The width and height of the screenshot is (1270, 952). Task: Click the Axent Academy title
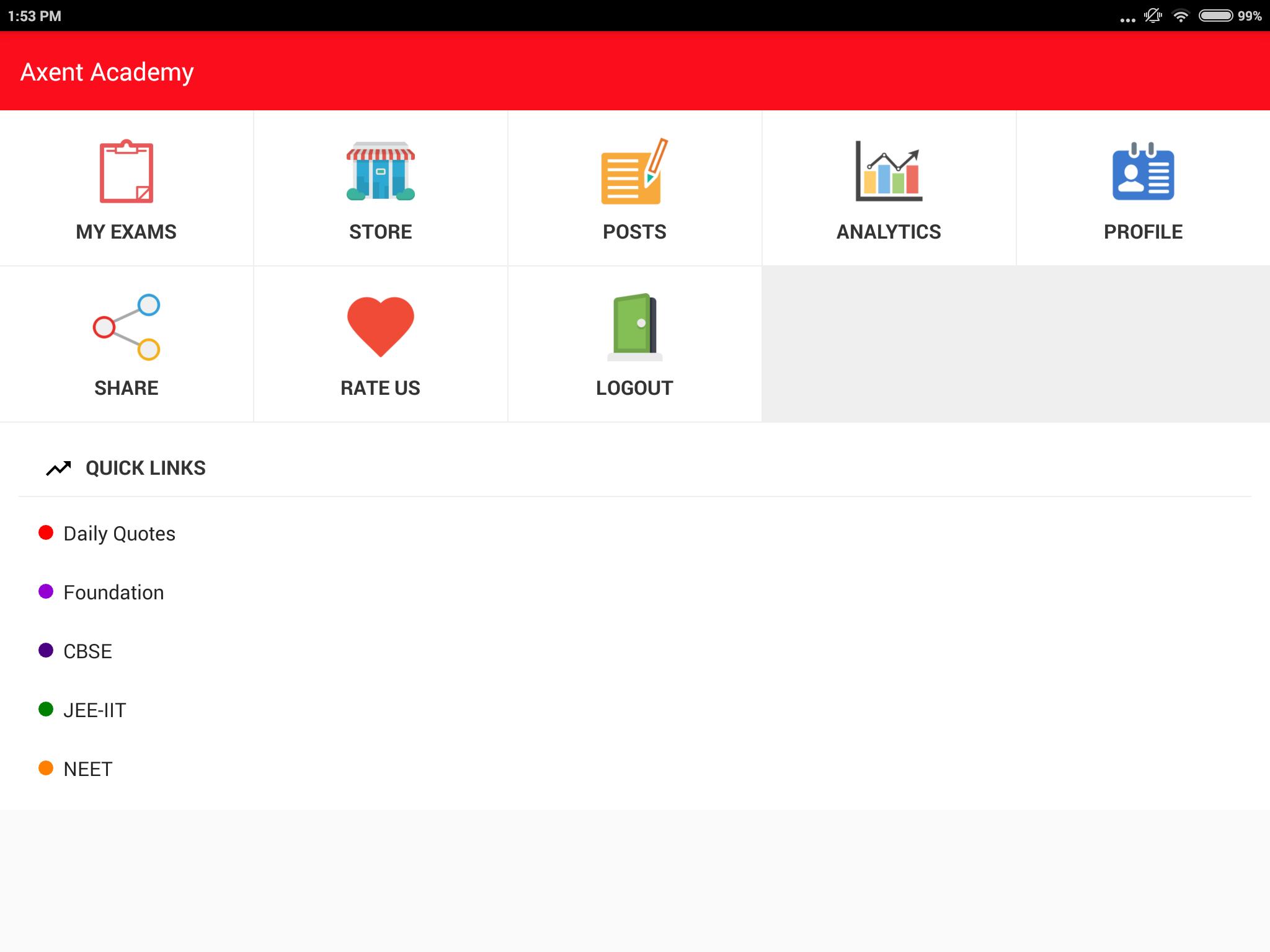[x=107, y=73]
